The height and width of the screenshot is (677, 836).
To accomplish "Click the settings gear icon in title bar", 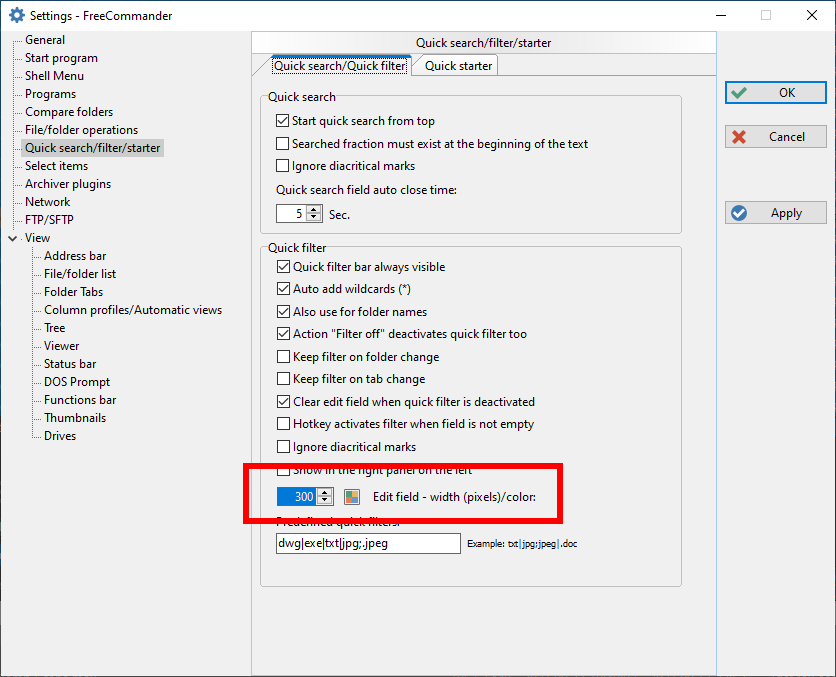I will coord(16,15).
